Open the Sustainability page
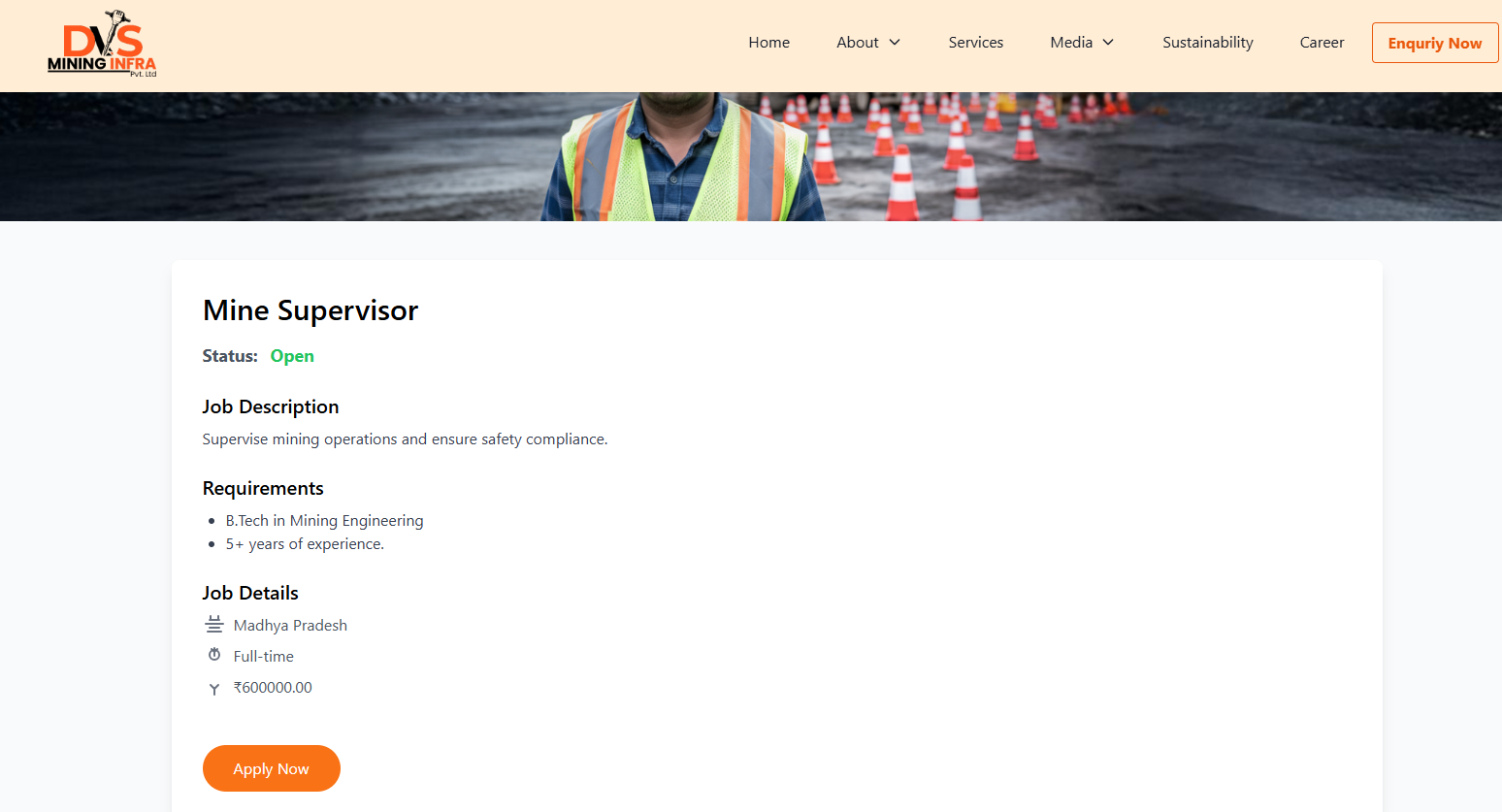This screenshot has width=1502, height=812. [x=1207, y=43]
